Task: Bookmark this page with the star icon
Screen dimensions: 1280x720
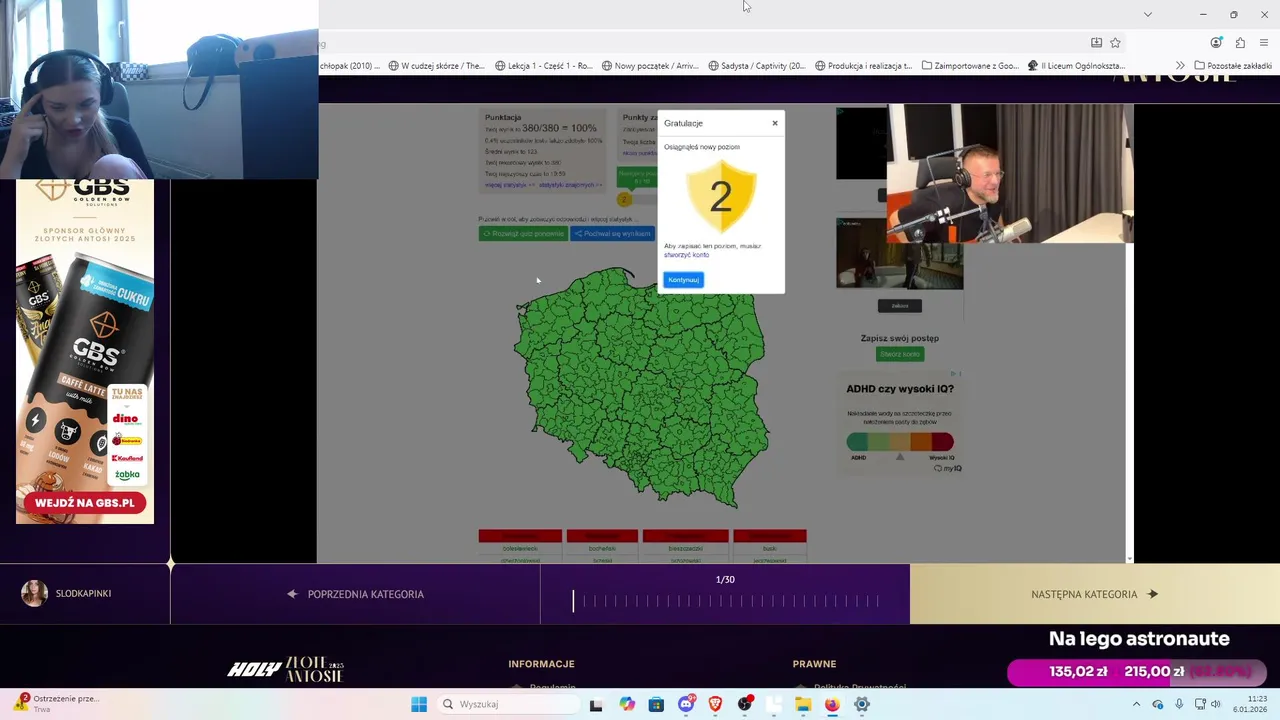Action: tap(1115, 43)
